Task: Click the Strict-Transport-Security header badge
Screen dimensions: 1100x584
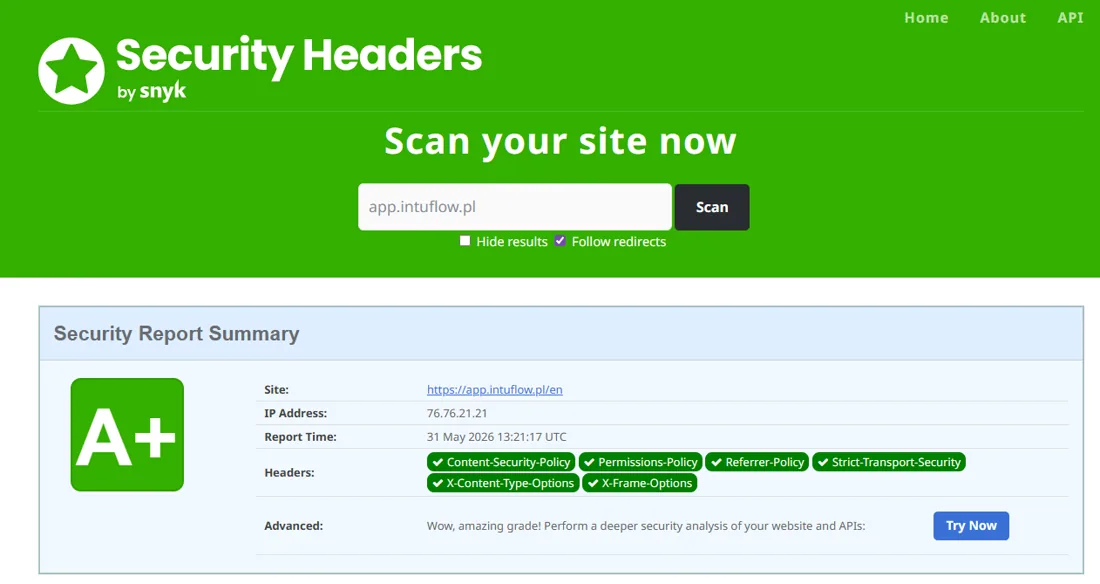Action: click(x=889, y=462)
